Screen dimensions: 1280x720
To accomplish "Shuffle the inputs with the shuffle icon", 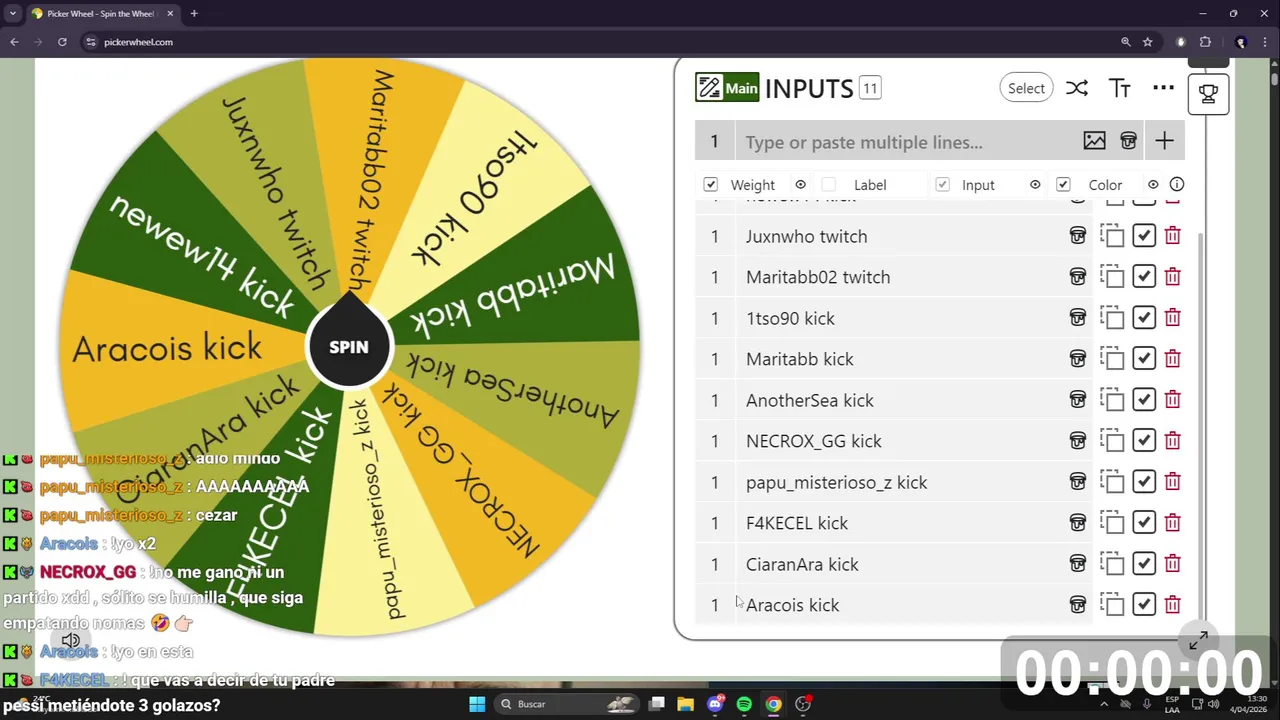I will click(x=1077, y=88).
